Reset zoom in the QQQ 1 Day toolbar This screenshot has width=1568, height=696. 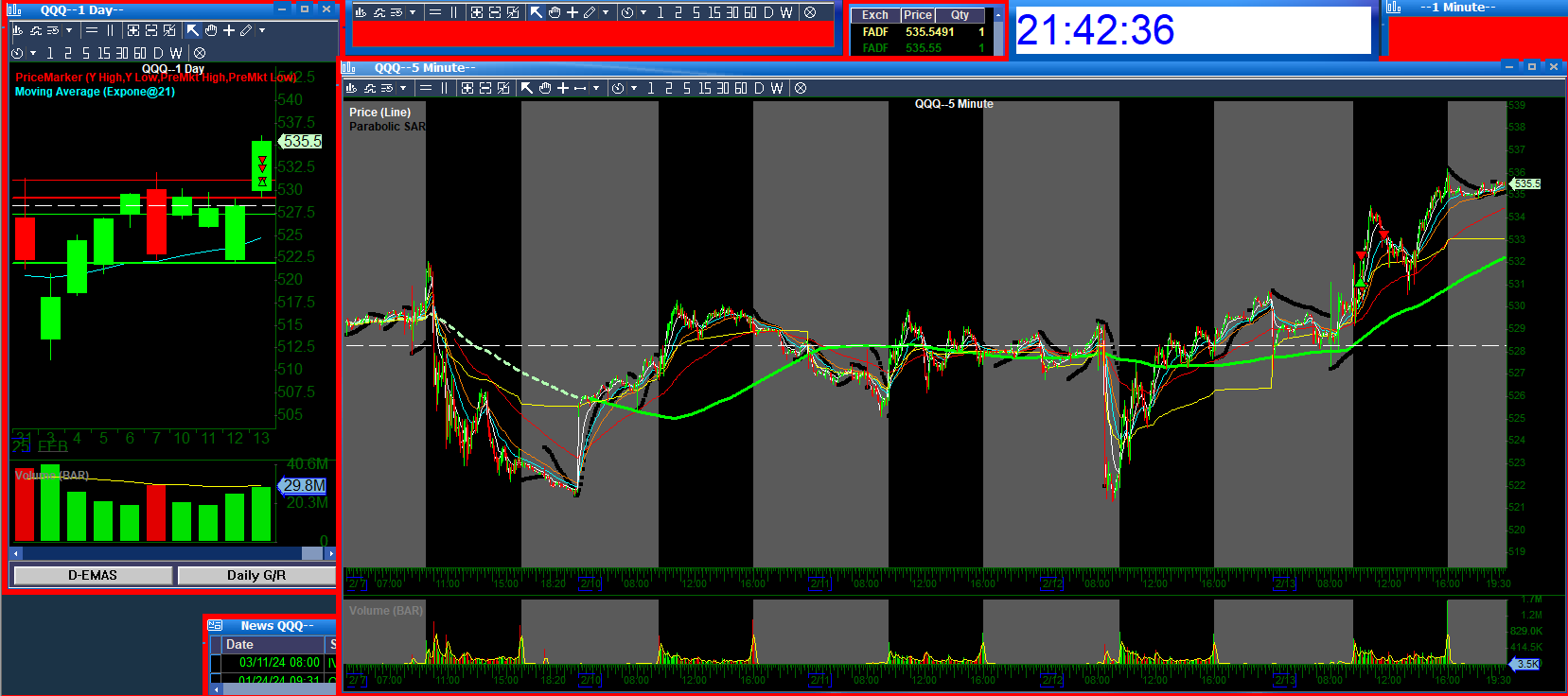click(169, 30)
